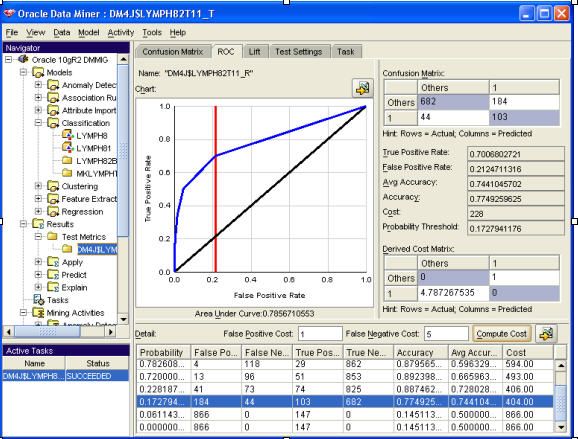This screenshot has height=439, width=578.
Task: Open the Model menu
Action: [88, 32]
